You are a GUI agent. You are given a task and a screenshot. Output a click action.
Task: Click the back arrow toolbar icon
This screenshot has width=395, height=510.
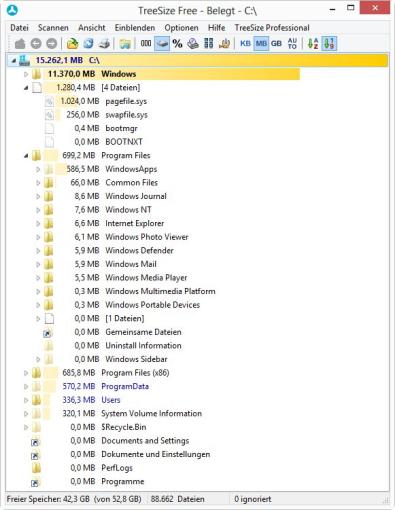pyautogui.click(x=36, y=43)
